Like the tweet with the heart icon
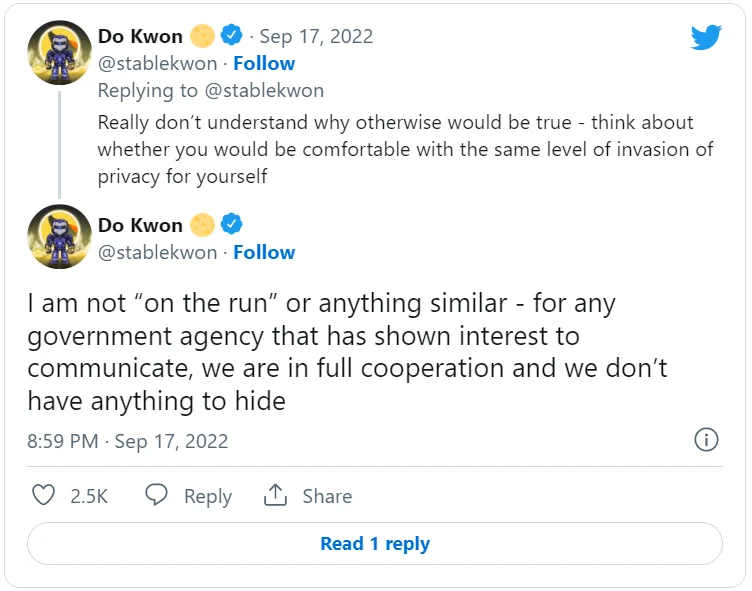 [x=44, y=495]
